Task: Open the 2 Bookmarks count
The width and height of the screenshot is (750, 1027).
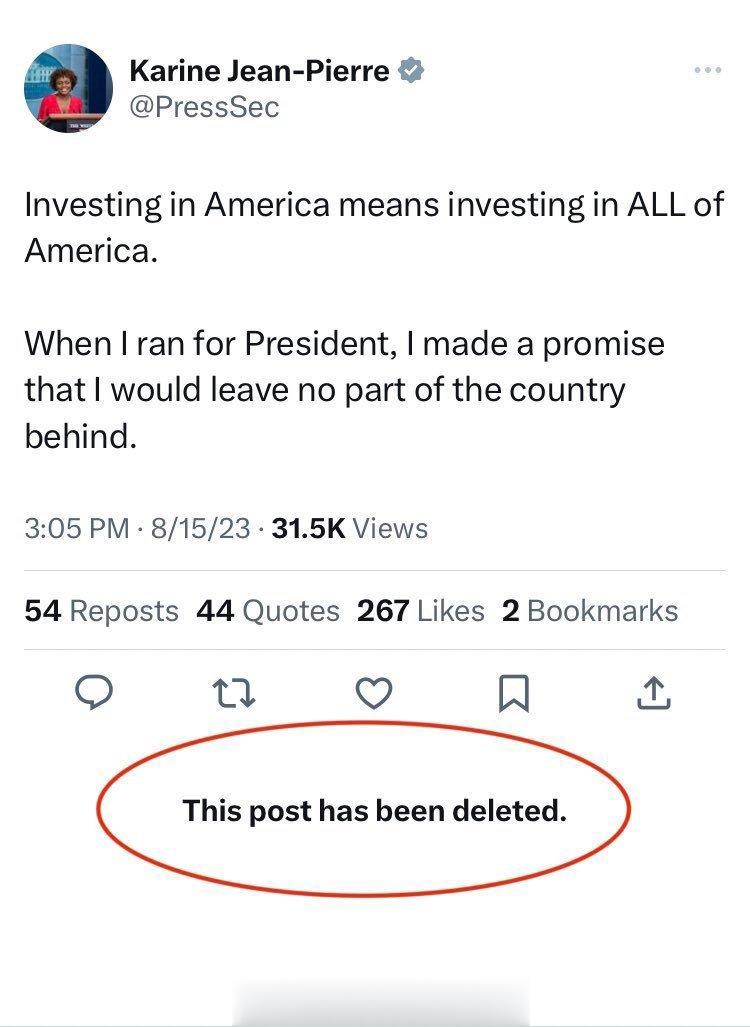Action: pyautogui.click(x=589, y=611)
